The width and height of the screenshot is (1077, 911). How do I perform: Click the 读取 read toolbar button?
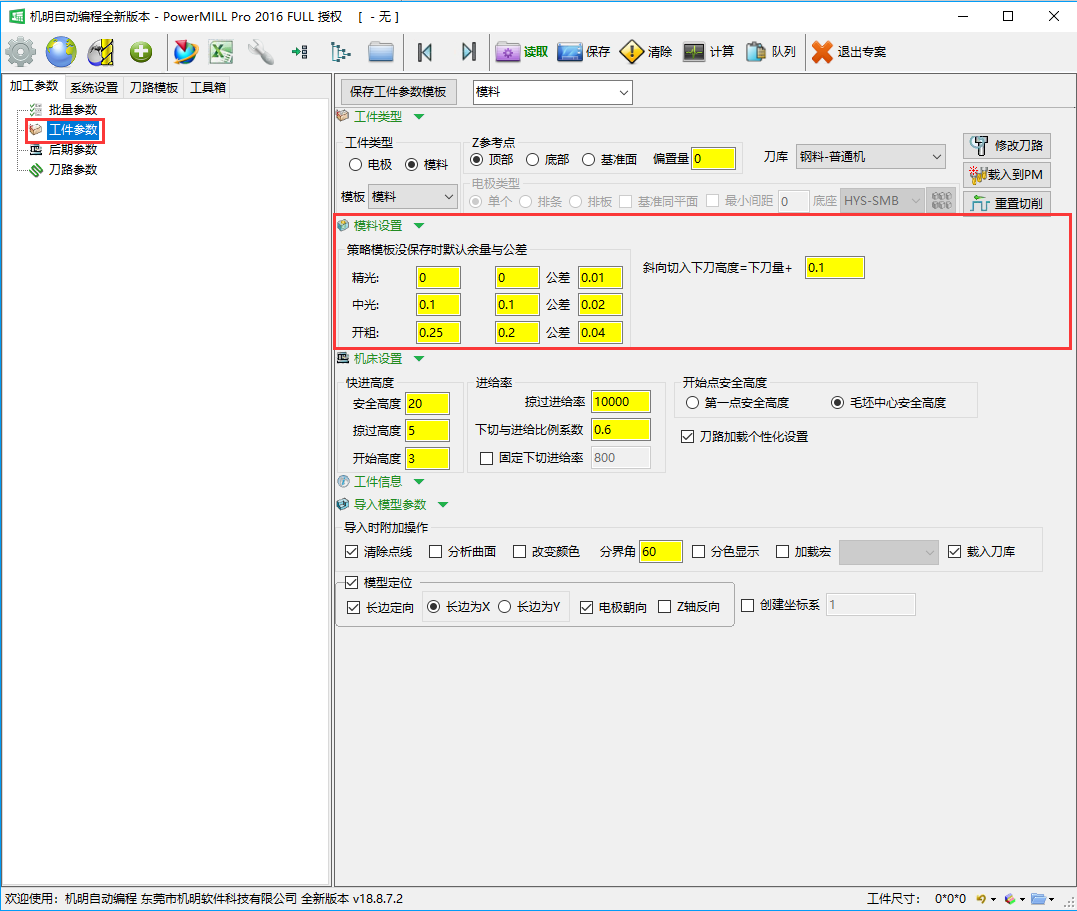(x=521, y=52)
